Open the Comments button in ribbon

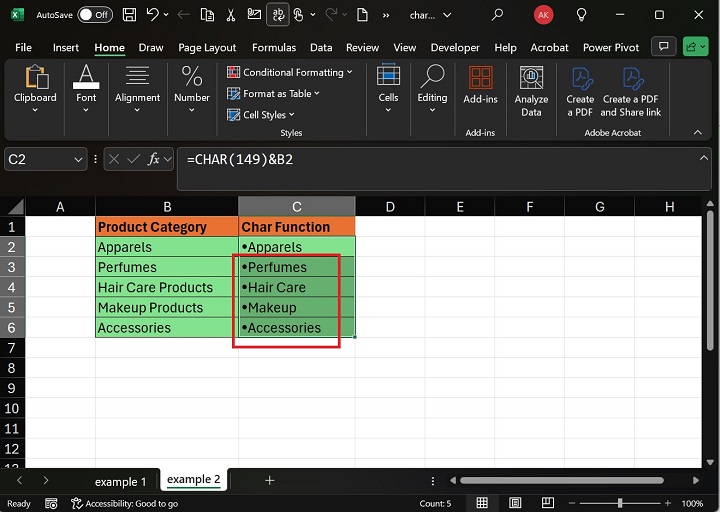pos(661,47)
